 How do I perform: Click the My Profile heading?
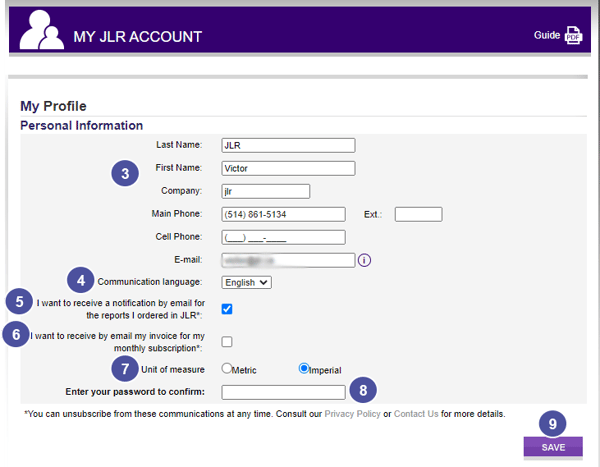pos(53,106)
